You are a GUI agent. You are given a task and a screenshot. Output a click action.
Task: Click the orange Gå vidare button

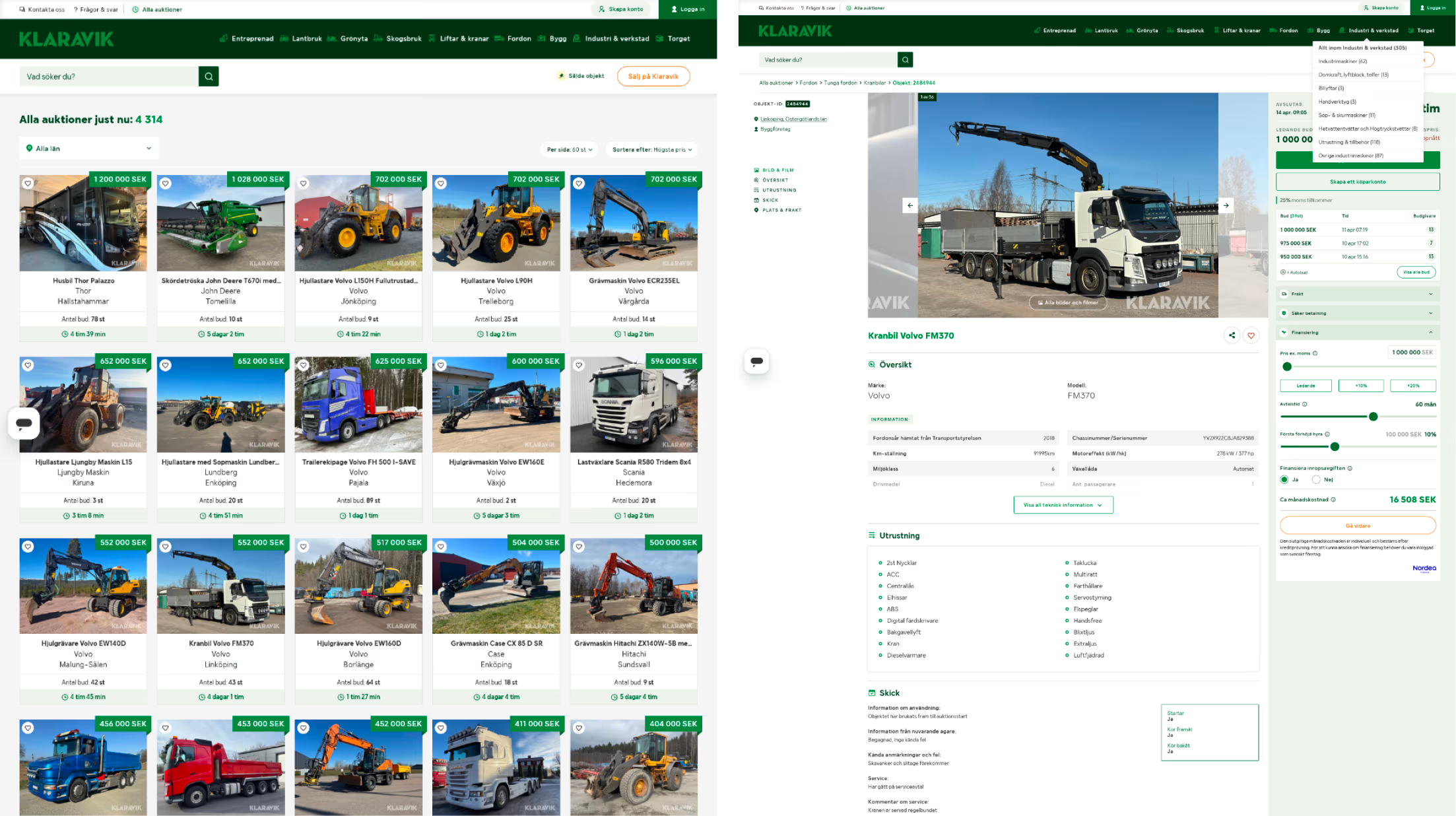pyautogui.click(x=1358, y=526)
